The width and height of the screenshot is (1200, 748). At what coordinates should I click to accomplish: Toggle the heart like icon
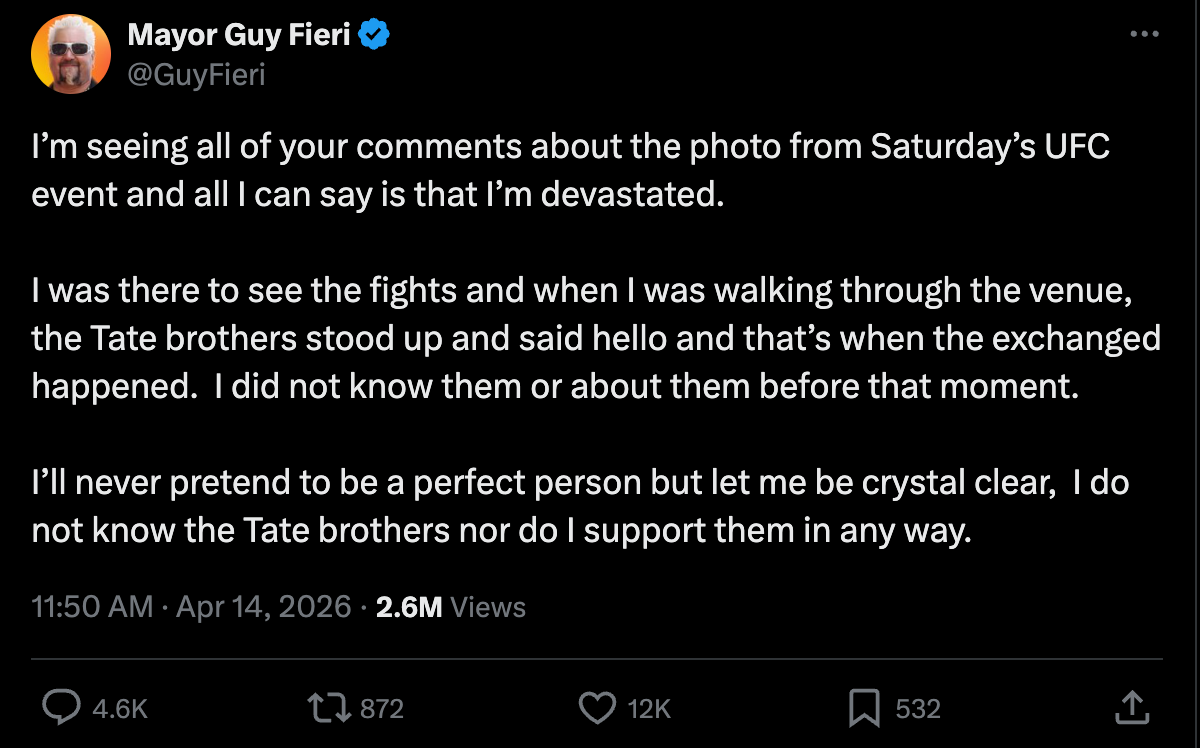[x=598, y=708]
